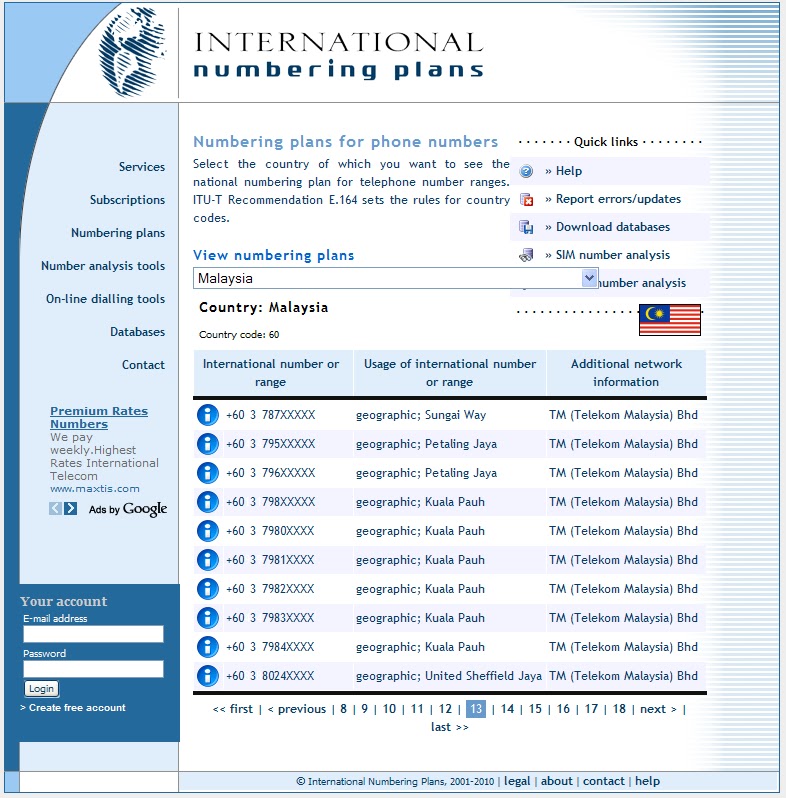Click the Help question mark icon

pos(526,171)
